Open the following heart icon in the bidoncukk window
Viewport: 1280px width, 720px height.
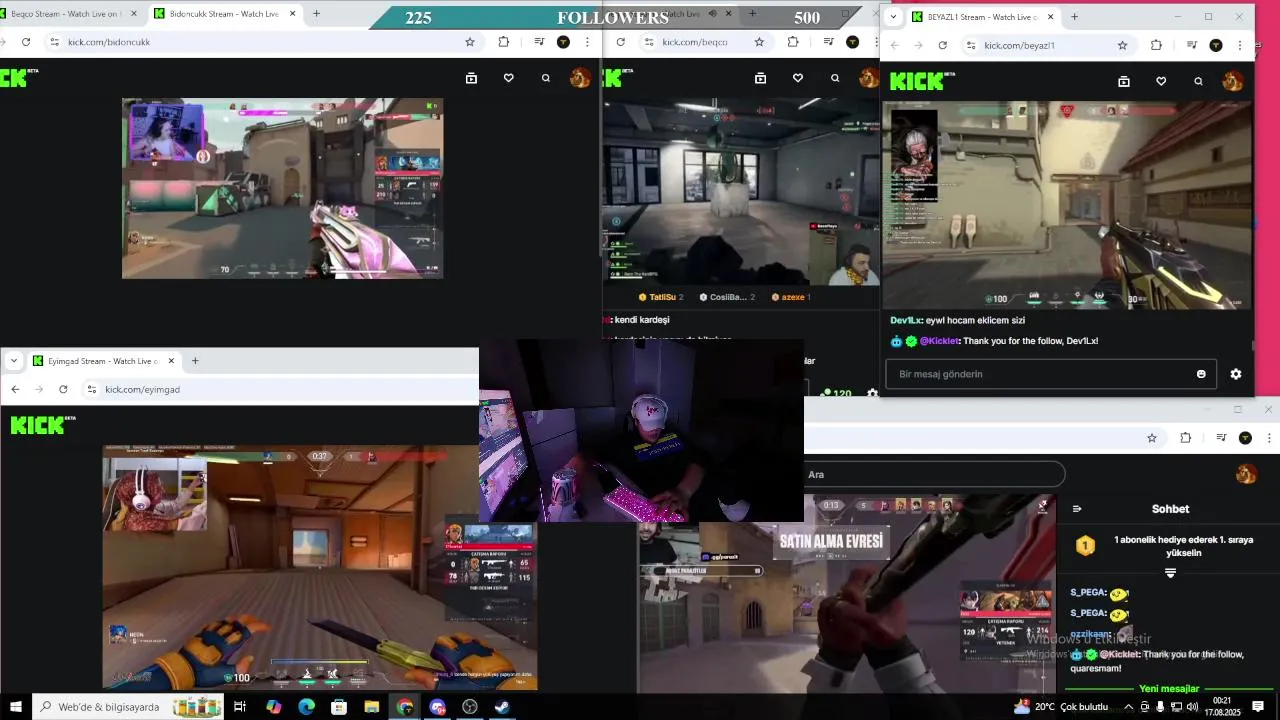(509, 78)
